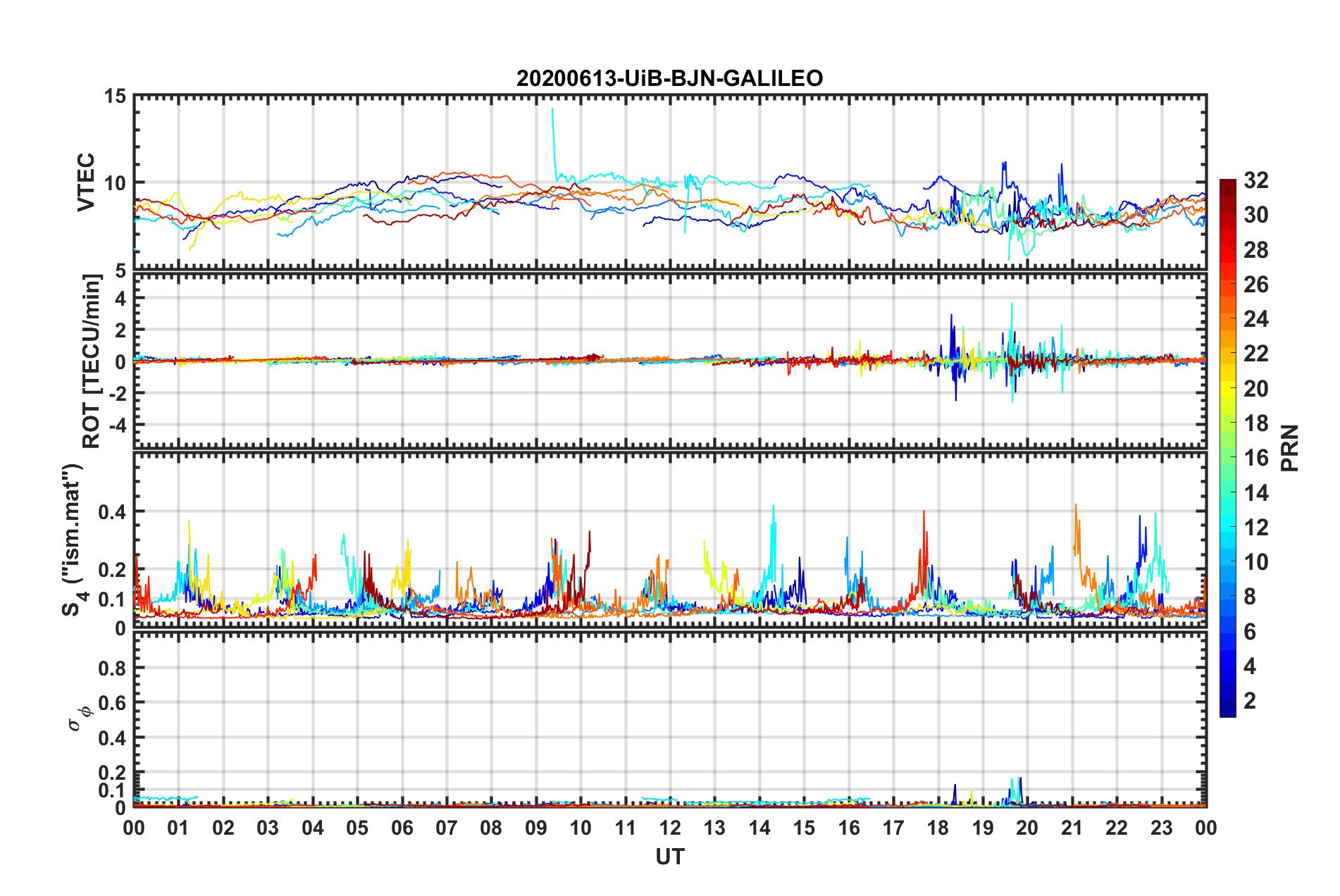
Task: Click the VTEC y-axis label
Action: [x=86, y=182]
